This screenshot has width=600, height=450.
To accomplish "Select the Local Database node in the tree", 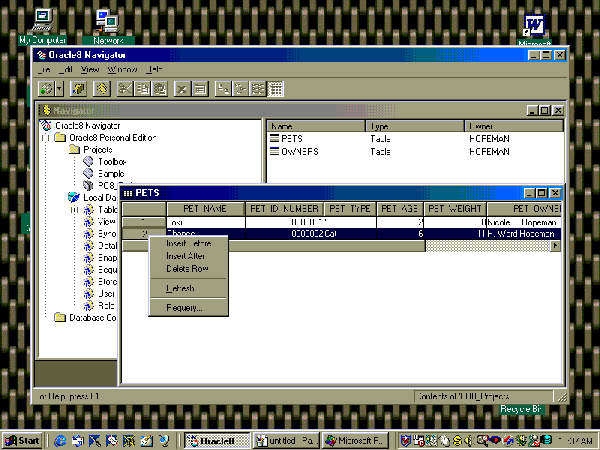I will [99, 197].
